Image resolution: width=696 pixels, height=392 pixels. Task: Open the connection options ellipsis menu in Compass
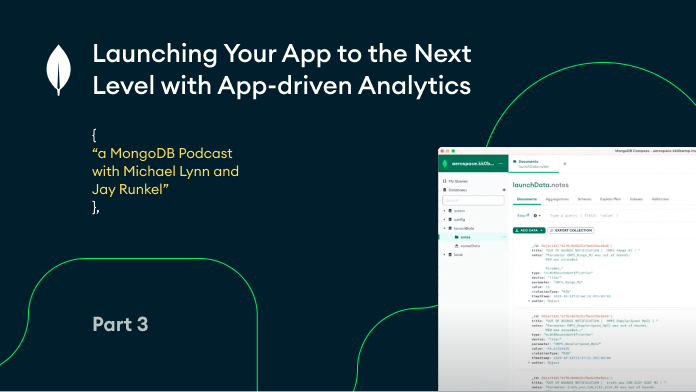tap(501, 164)
